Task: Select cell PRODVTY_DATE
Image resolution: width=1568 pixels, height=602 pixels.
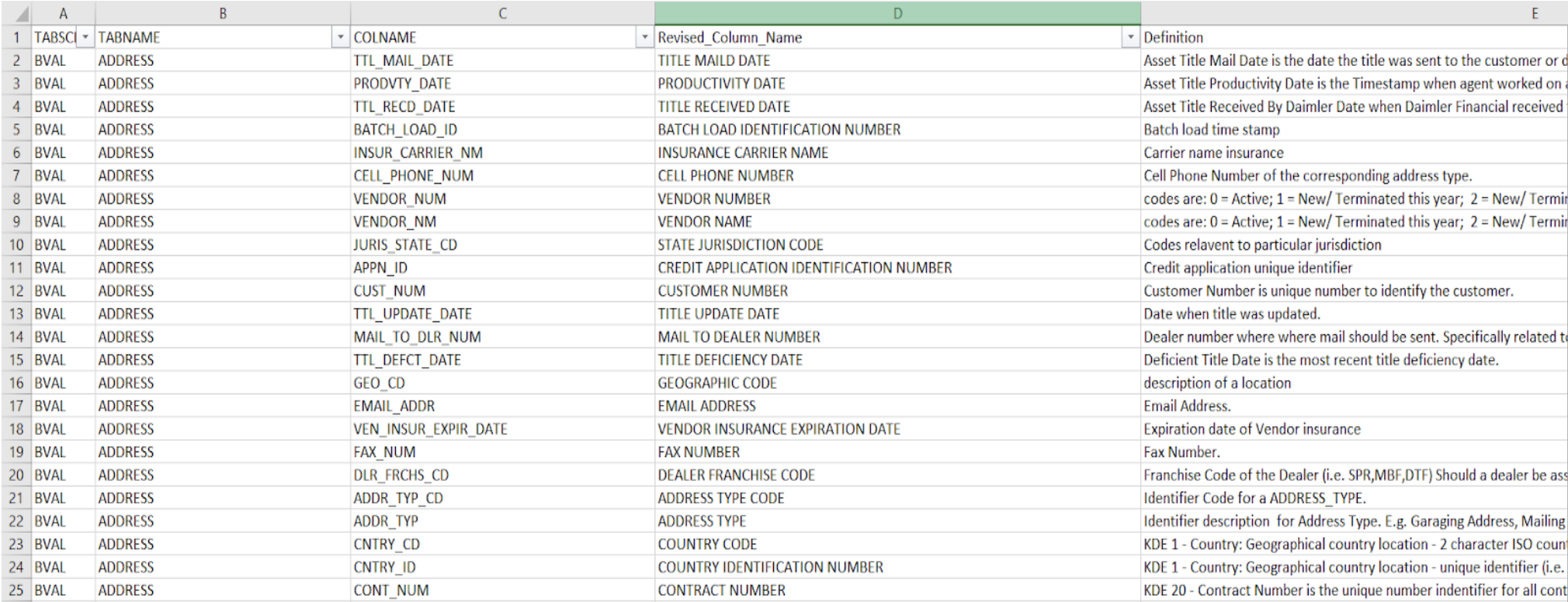Action: click(x=502, y=83)
